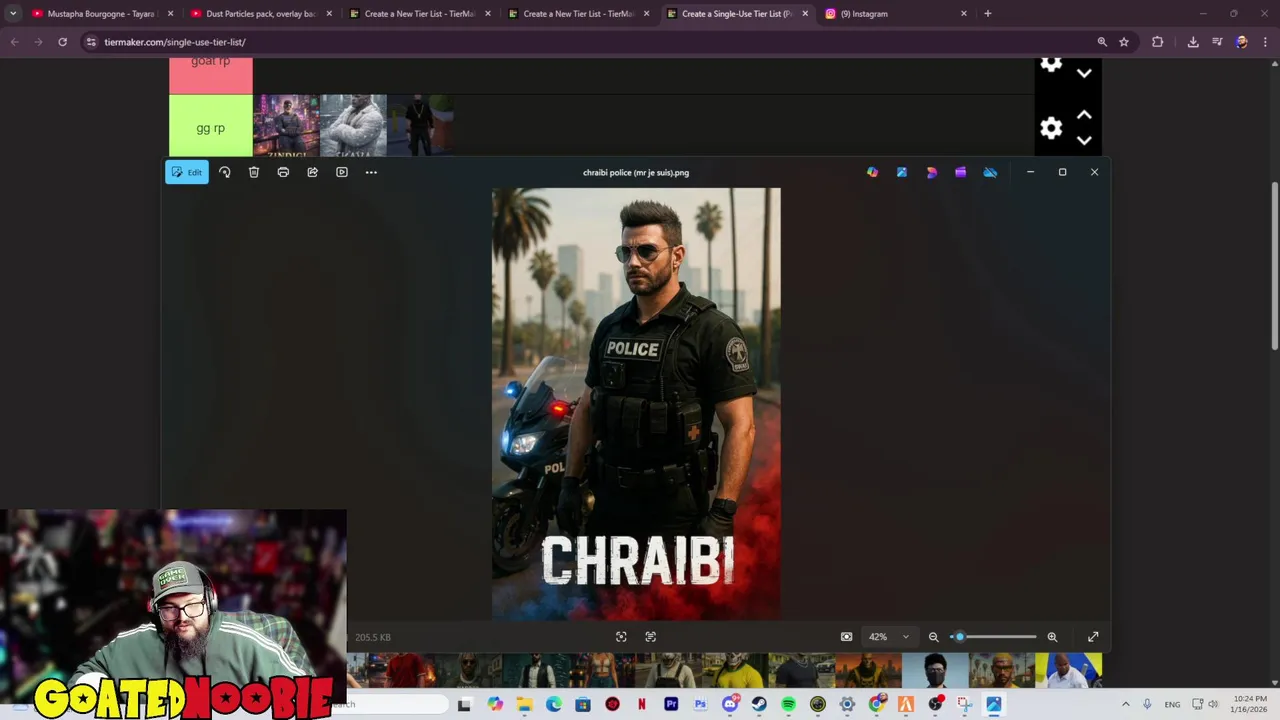Switch to first Create a New Tier List tab
The width and height of the screenshot is (1280, 720).
pyautogui.click(x=419, y=14)
